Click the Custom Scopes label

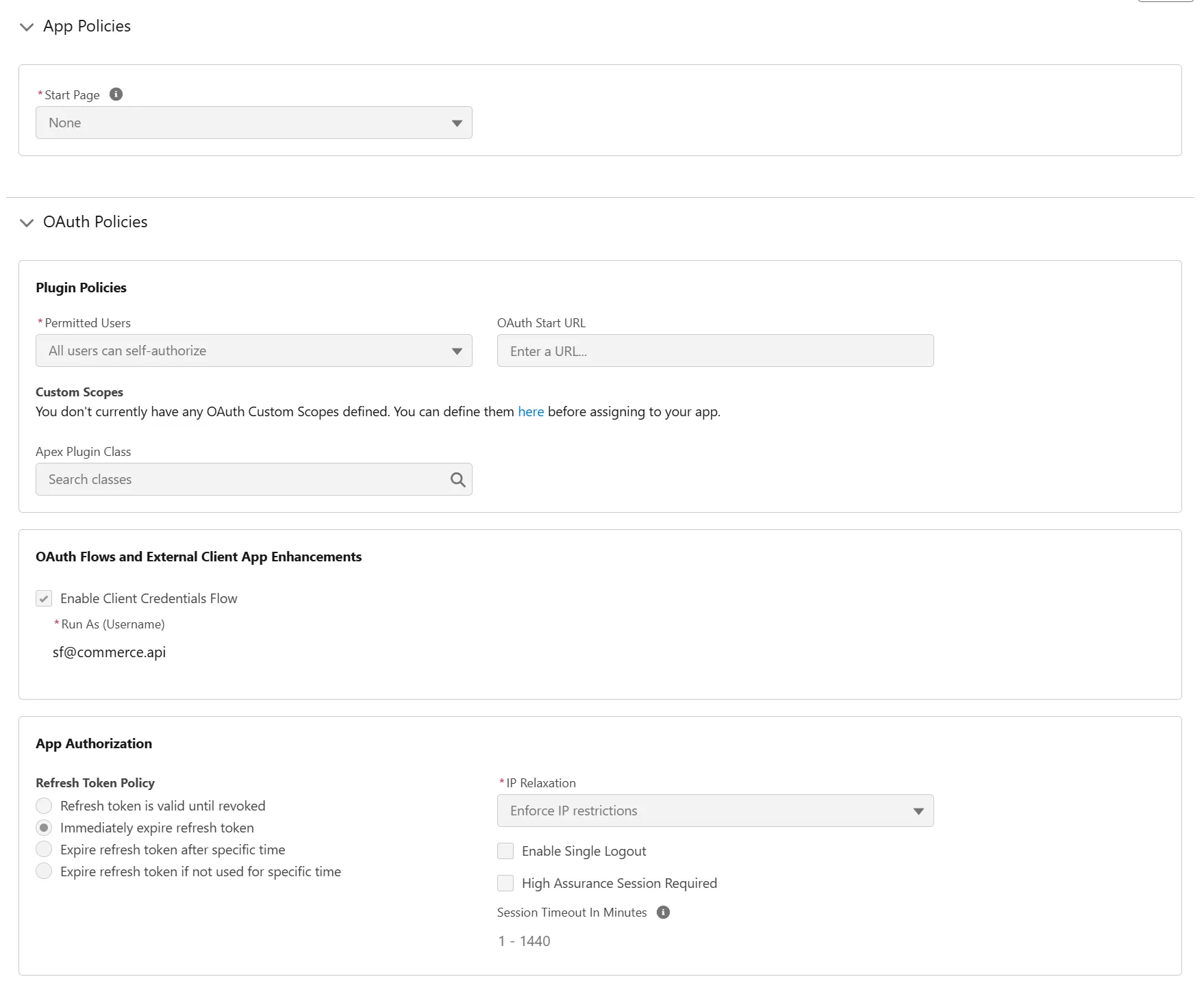click(79, 392)
